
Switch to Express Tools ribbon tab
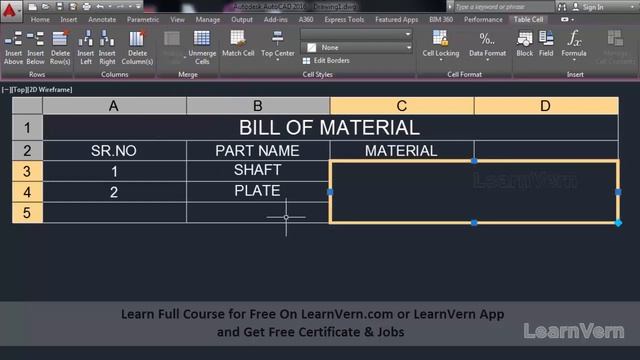[x=344, y=20]
